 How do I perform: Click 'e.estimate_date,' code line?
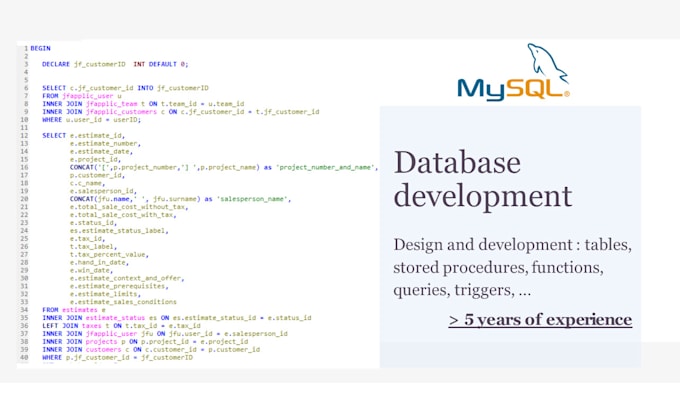101,151
